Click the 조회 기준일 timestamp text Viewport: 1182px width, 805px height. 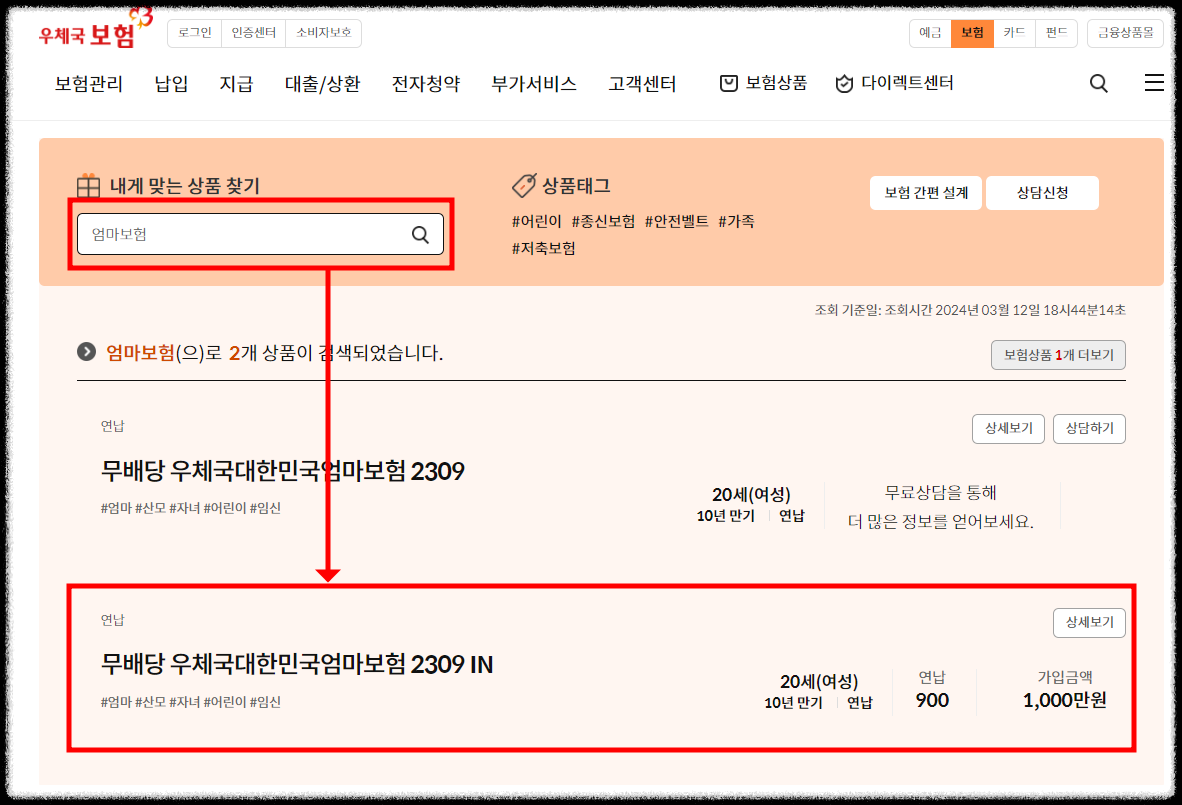point(970,310)
